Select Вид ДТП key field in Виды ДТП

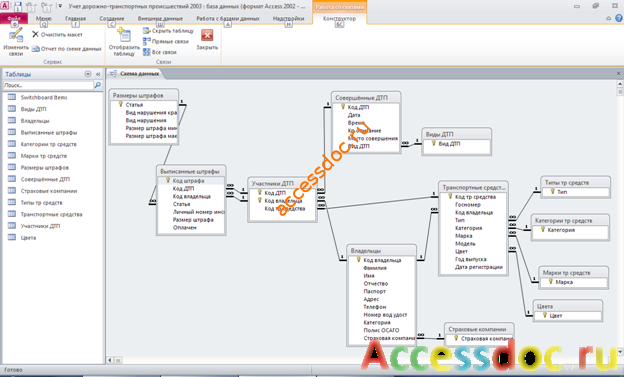(x=449, y=144)
